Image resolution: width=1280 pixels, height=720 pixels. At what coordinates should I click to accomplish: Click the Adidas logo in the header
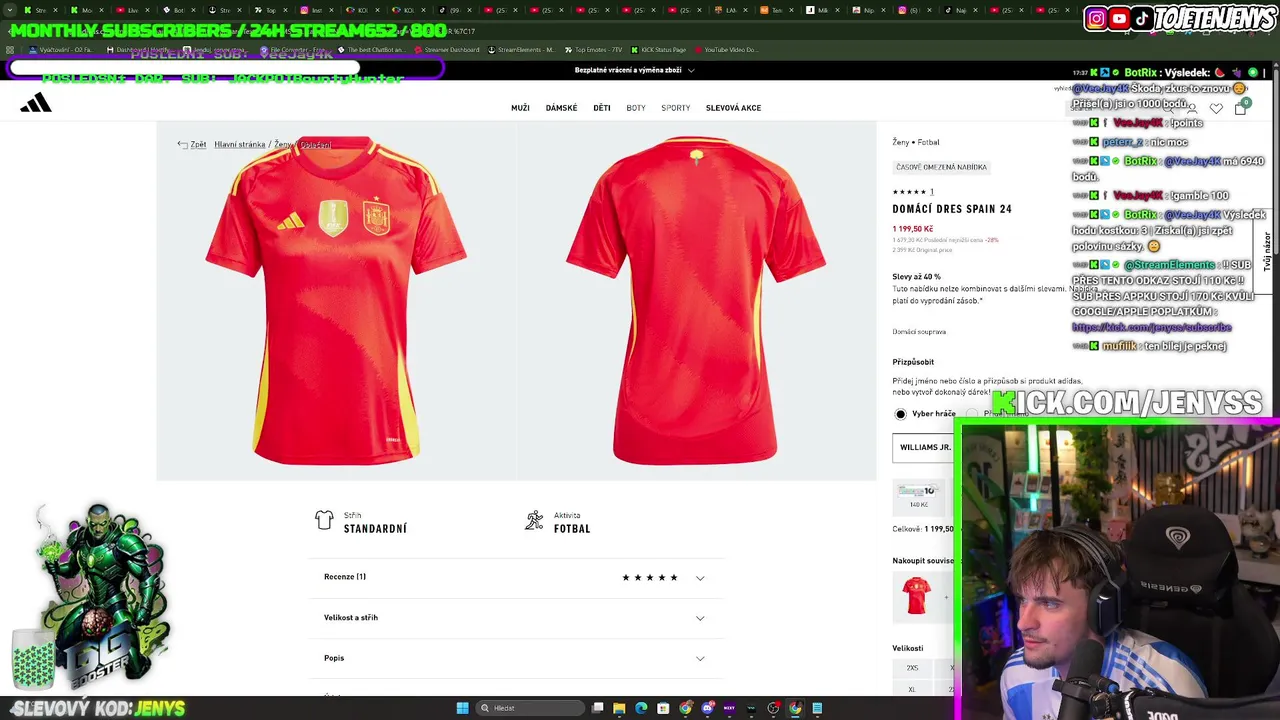[35, 102]
